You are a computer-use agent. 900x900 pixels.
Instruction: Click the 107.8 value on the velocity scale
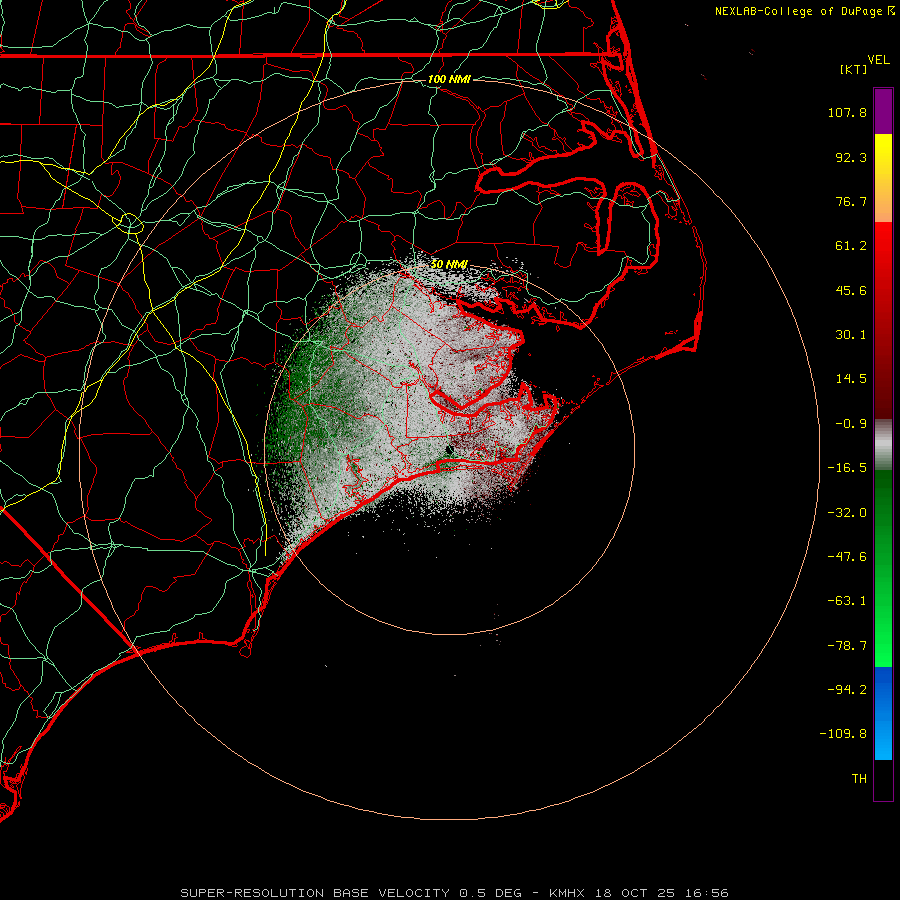[x=847, y=112]
